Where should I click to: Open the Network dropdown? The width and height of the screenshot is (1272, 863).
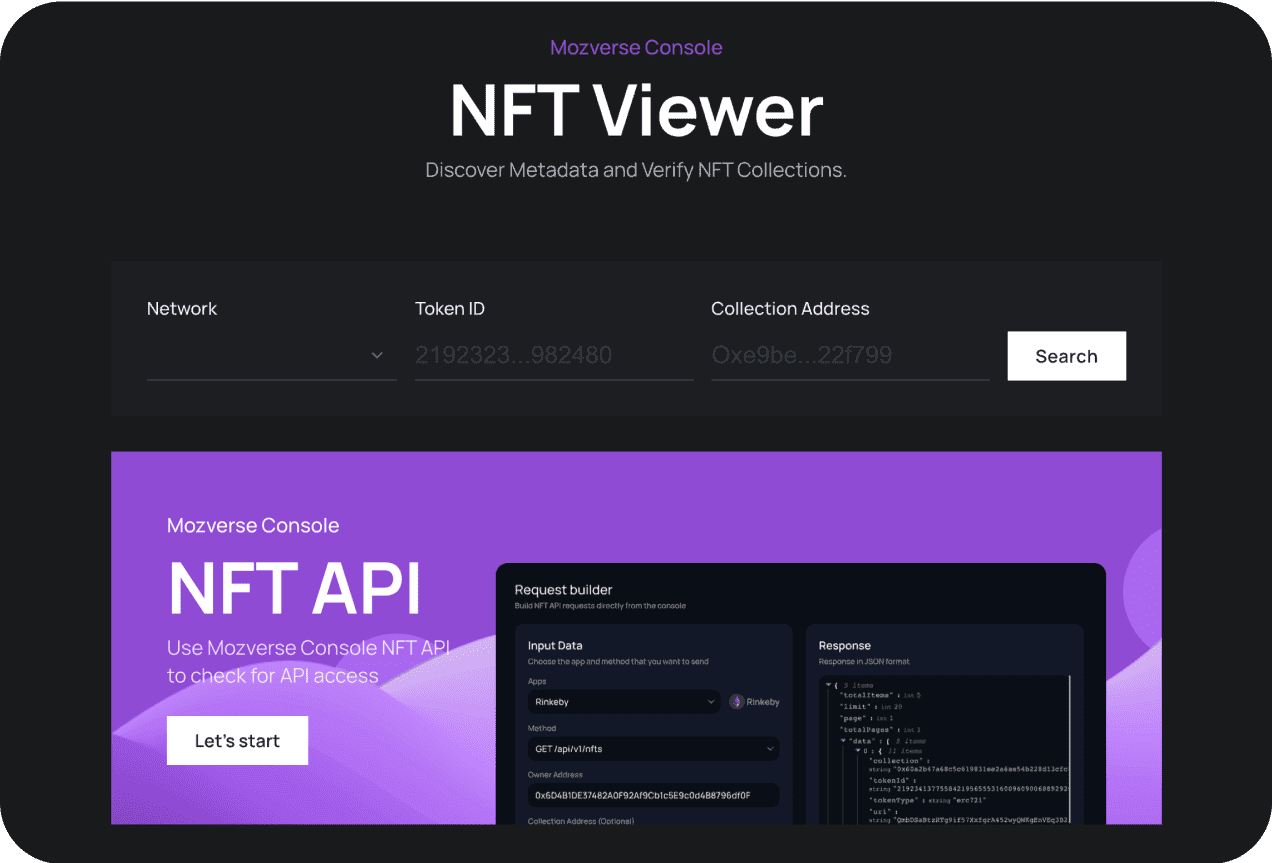tap(270, 356)
